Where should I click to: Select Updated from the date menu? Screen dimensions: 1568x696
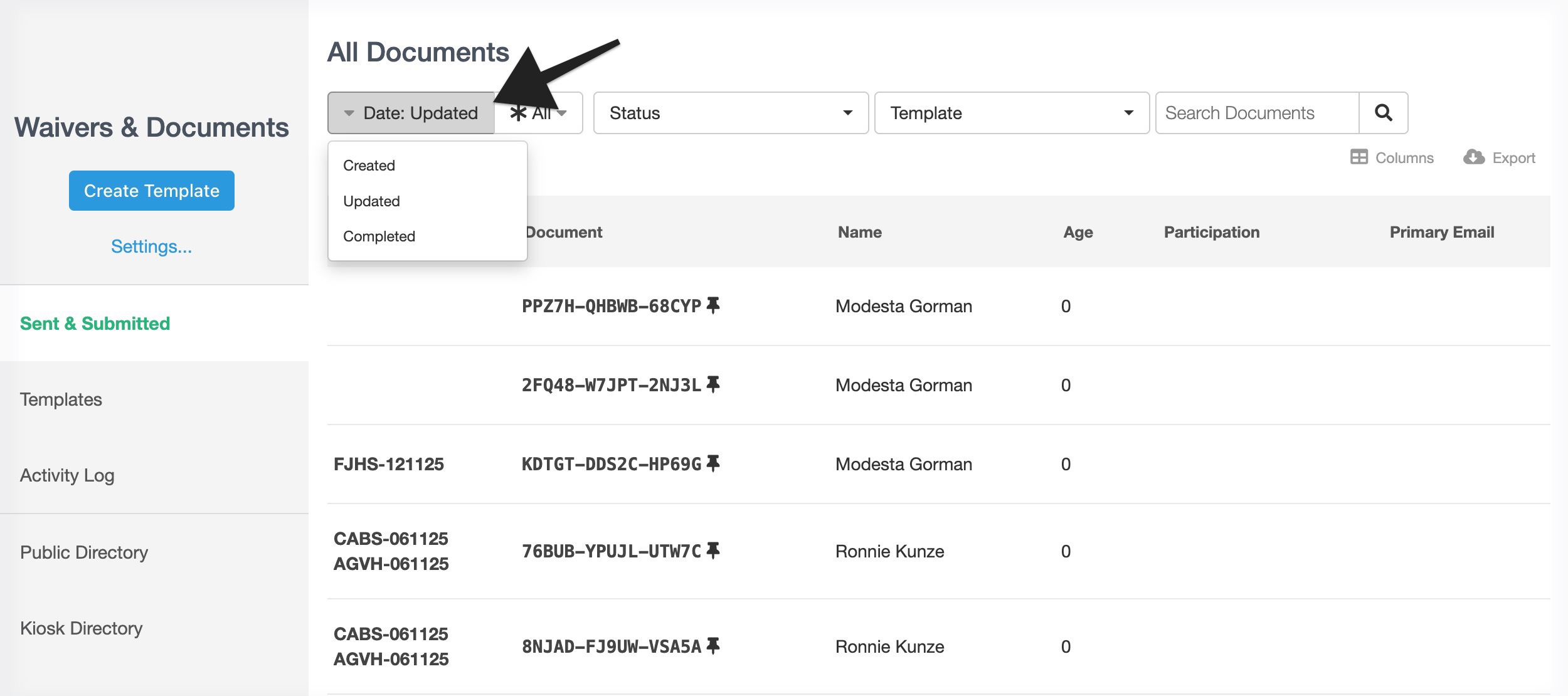point(427,201)
